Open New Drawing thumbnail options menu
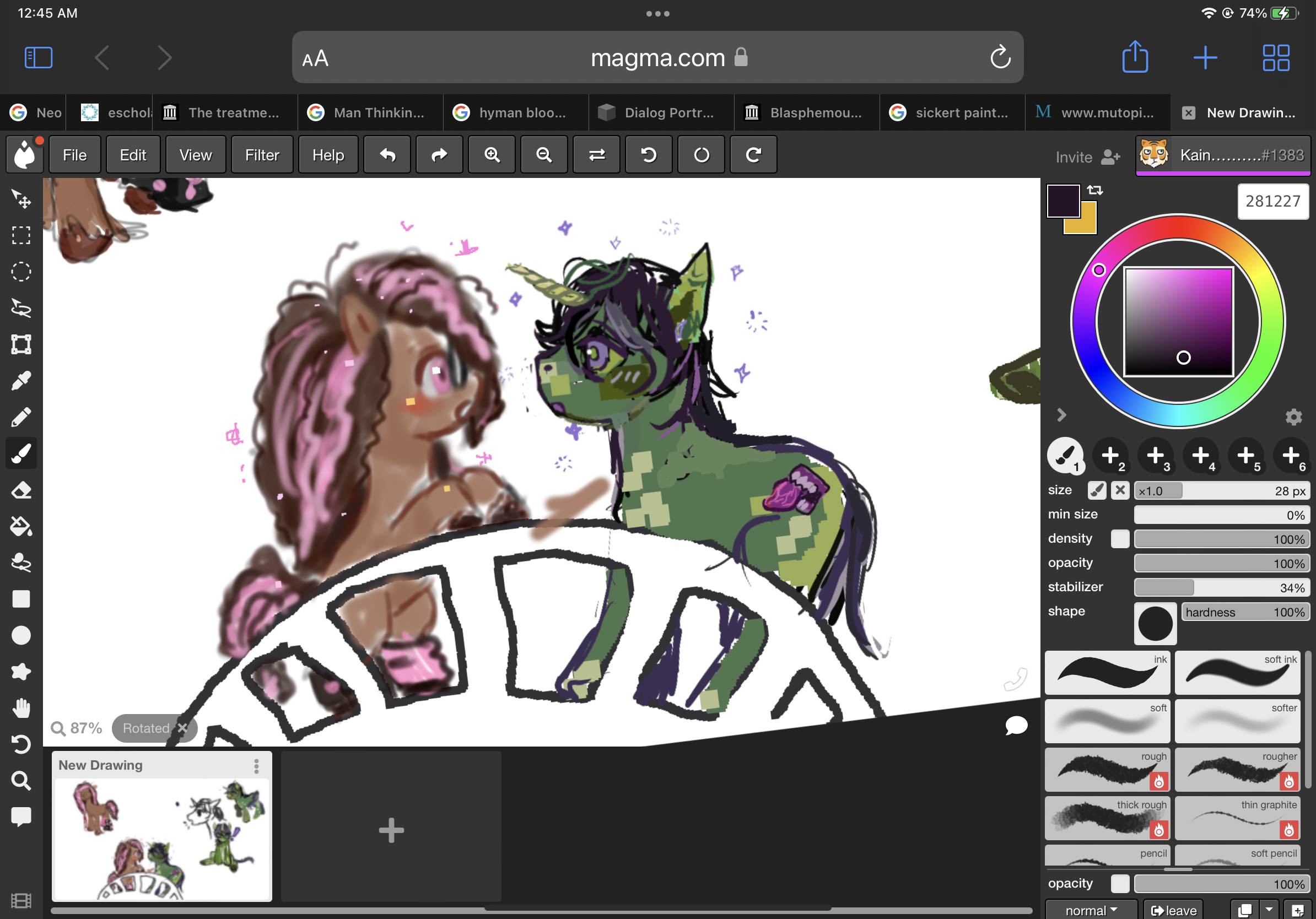This screenshot has height=919, width=1316. click(256, 765)
